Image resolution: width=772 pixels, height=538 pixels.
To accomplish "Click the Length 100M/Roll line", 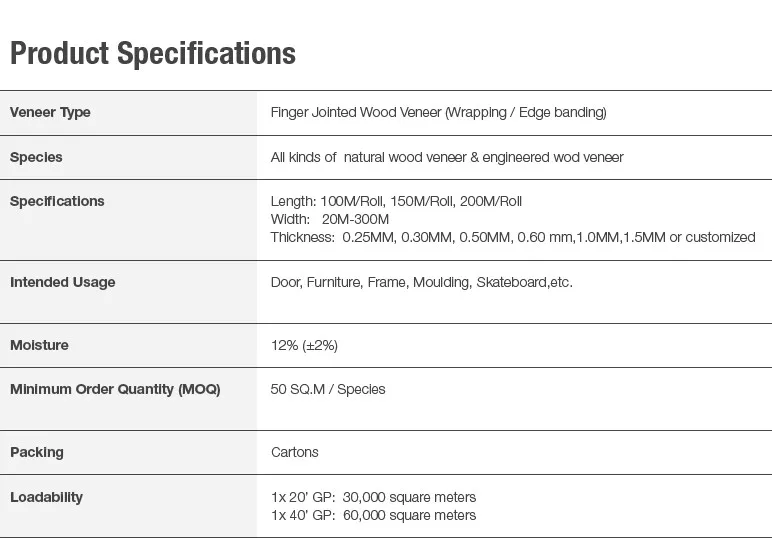I will (x=396, y=201).
